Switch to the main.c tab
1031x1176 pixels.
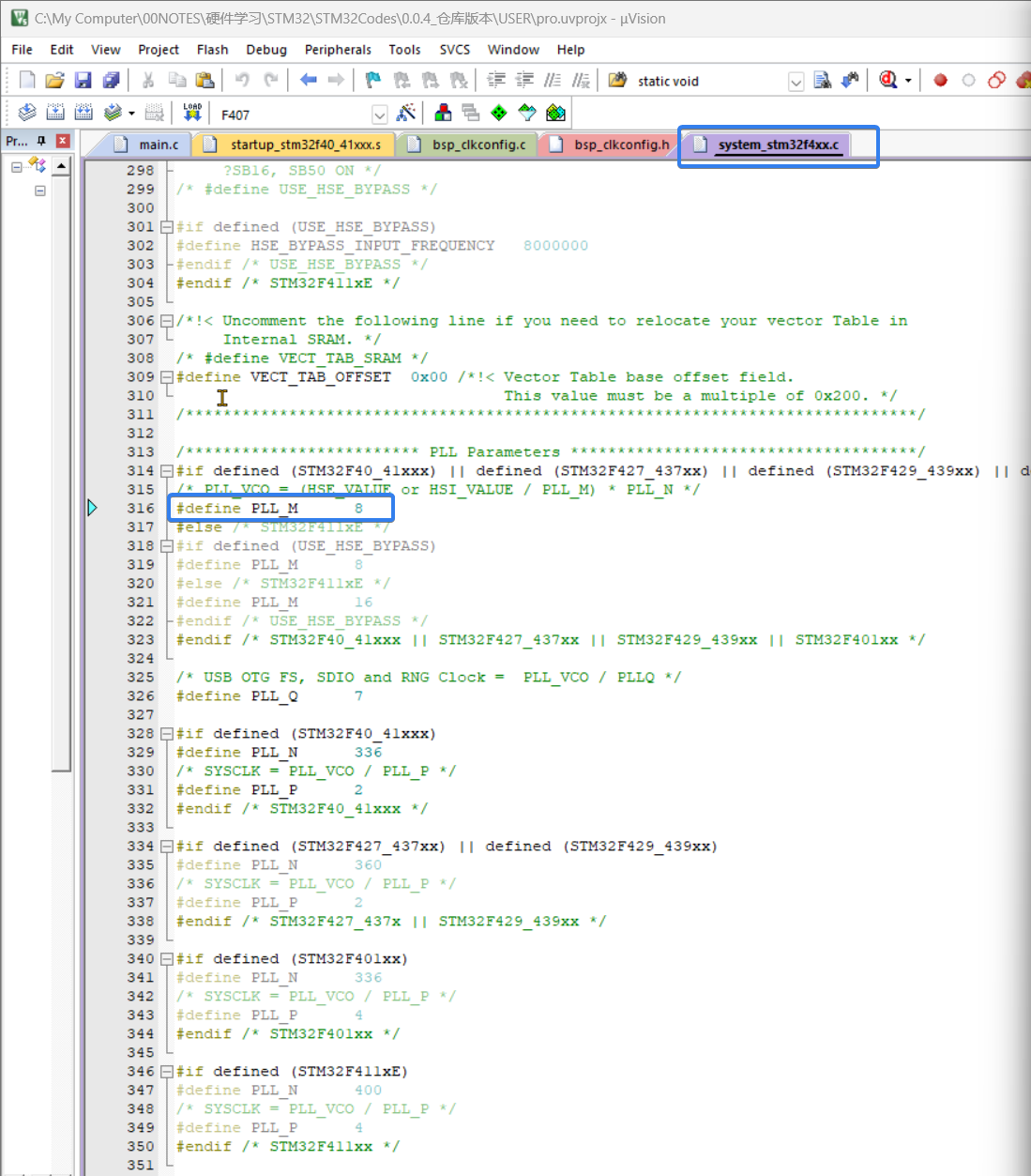[158, 145]
